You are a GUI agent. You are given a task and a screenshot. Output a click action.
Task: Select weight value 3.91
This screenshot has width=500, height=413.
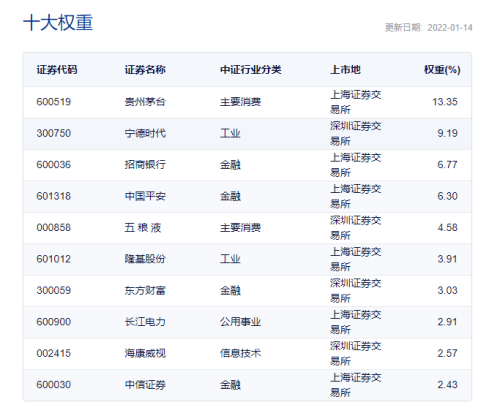pyautogui.click(x=448, y=259)
